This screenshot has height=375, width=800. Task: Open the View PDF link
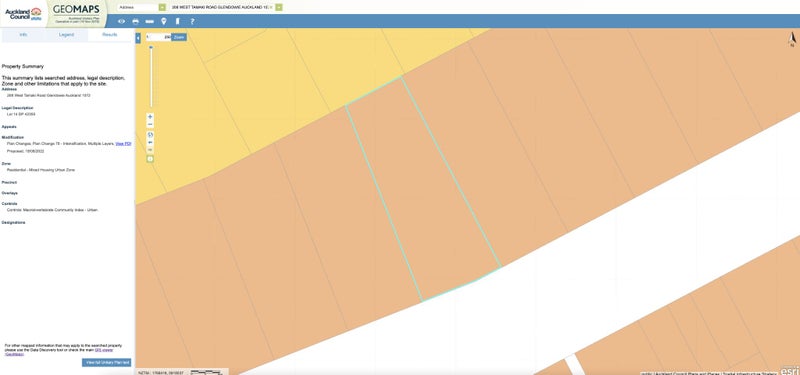[123, 144]
